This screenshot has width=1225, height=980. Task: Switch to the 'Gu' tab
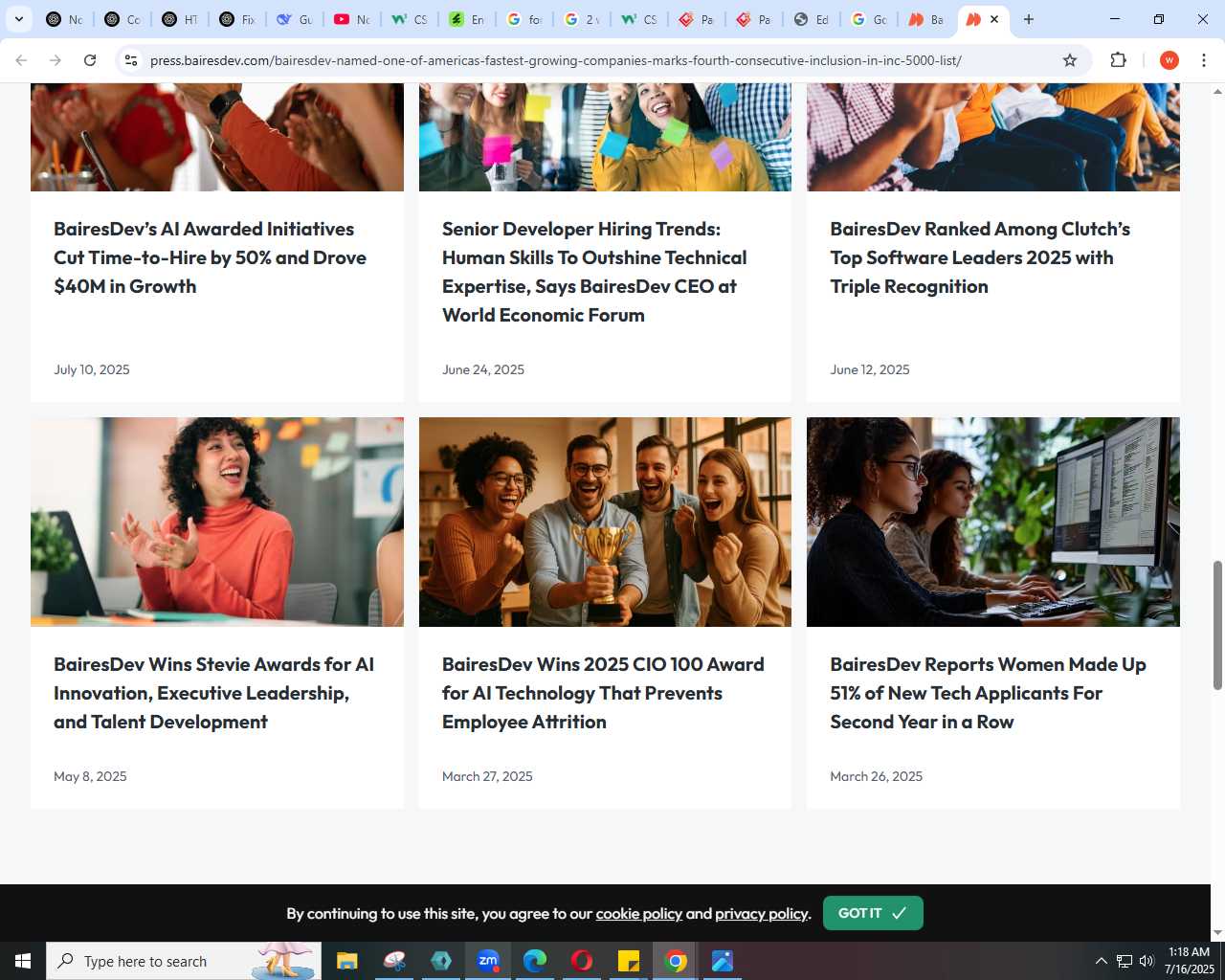tap(294, 19)
